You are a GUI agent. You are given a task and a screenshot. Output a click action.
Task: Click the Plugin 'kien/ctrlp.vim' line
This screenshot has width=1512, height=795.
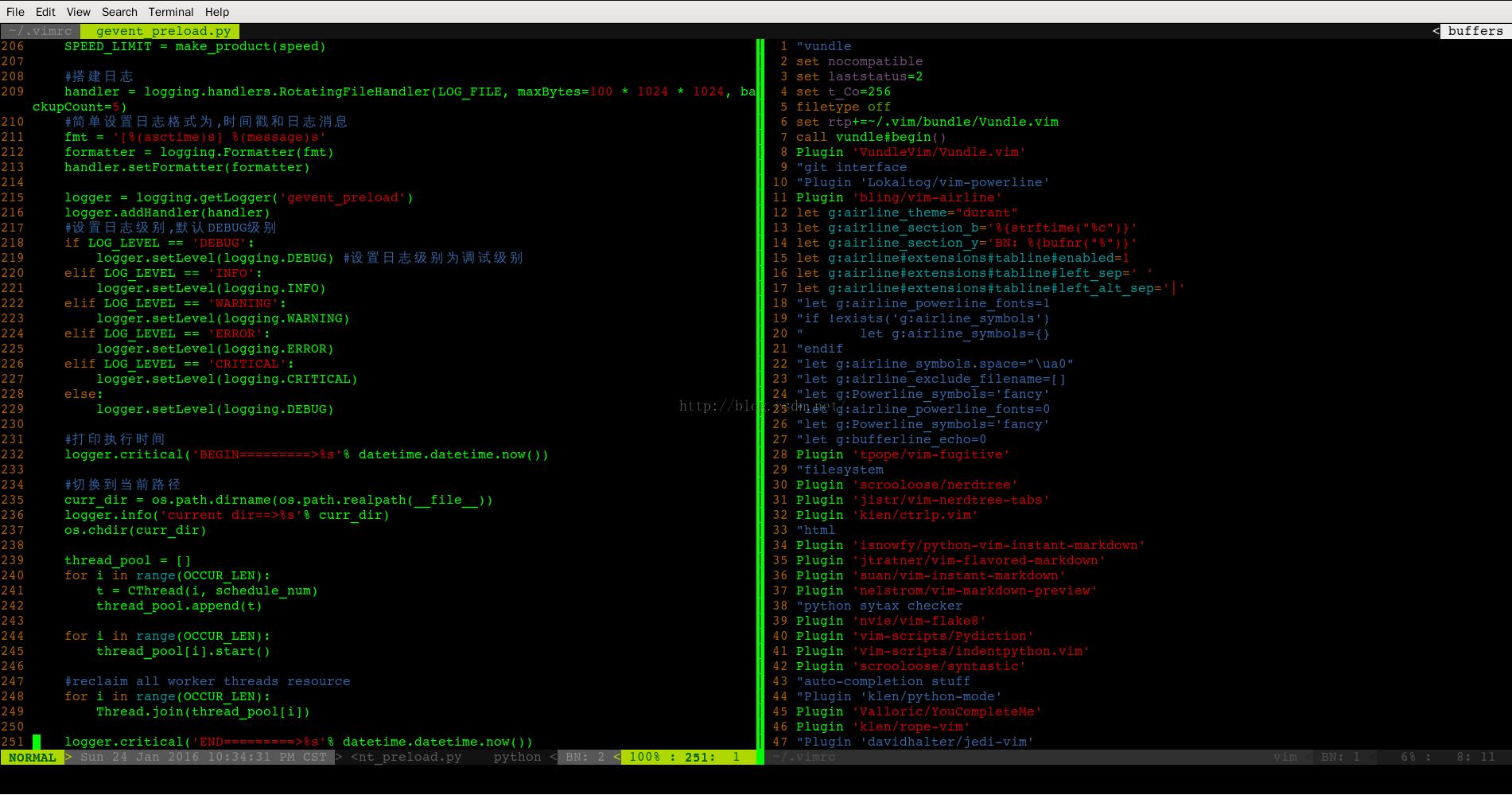[887, 515]
